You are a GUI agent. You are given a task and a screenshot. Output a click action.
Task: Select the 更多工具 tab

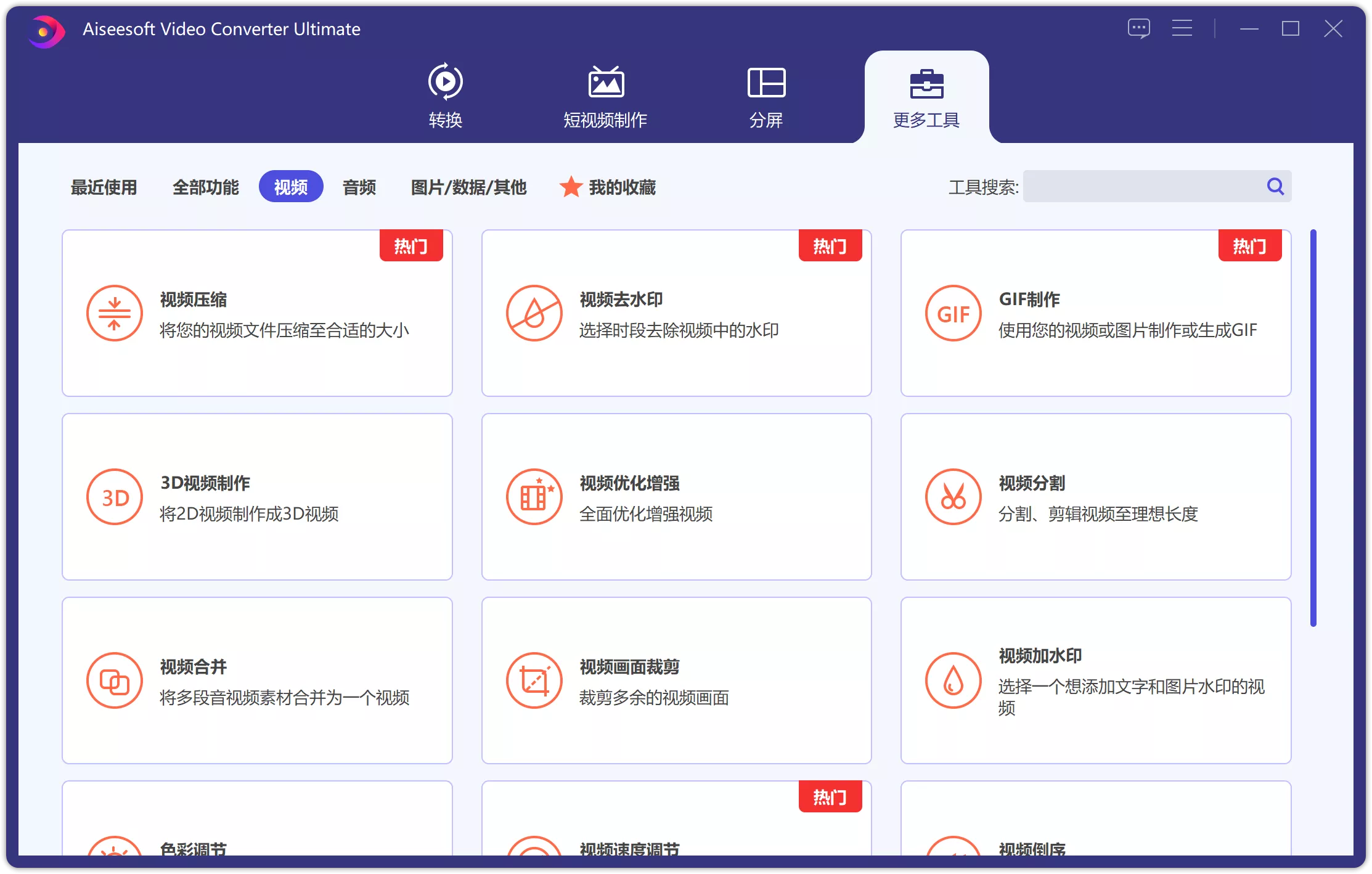926,97
